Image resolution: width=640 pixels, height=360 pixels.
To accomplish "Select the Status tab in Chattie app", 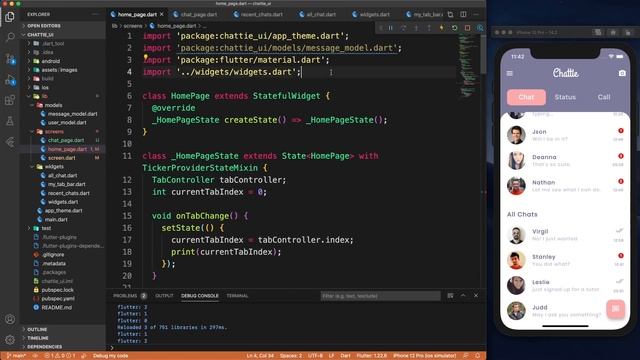I will (565, 97).
